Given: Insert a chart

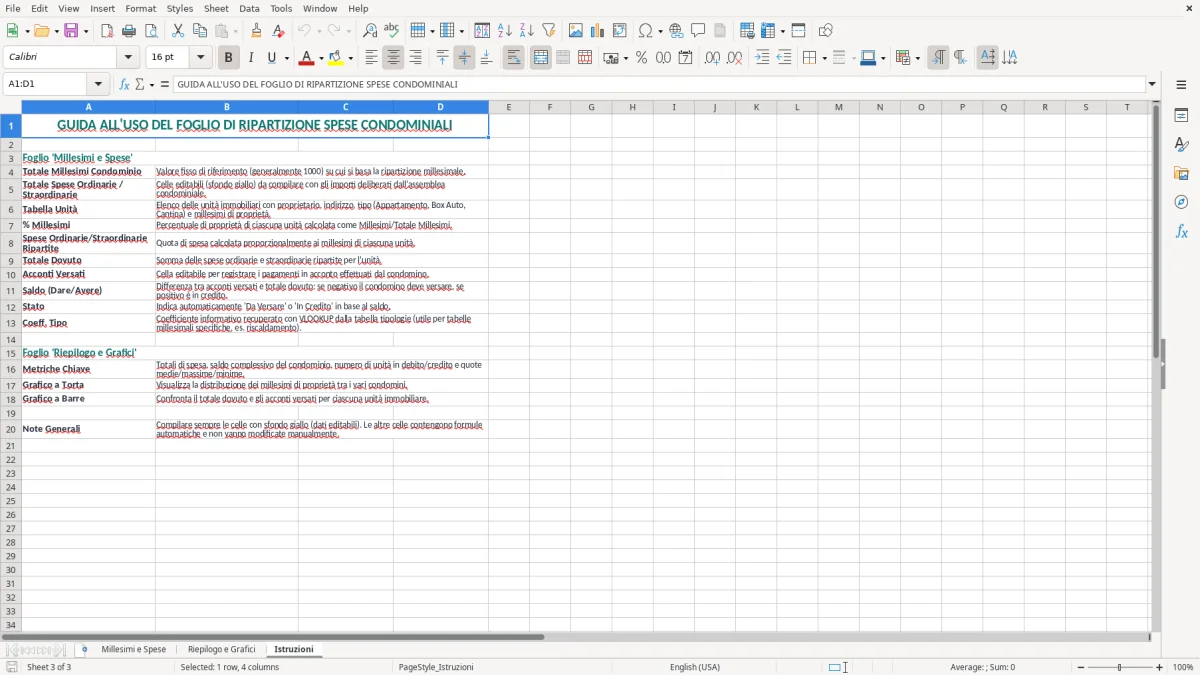Looking at the screenshot, I should tap(598, 31).
